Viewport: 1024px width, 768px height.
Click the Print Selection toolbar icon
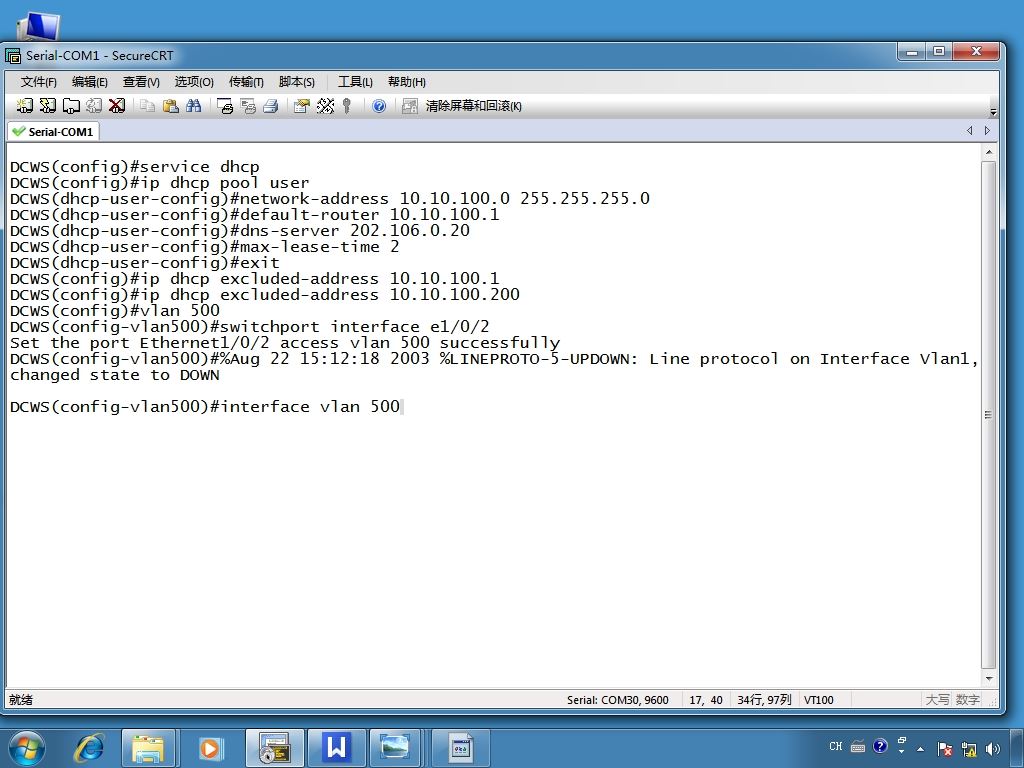[x=248, y=106]
